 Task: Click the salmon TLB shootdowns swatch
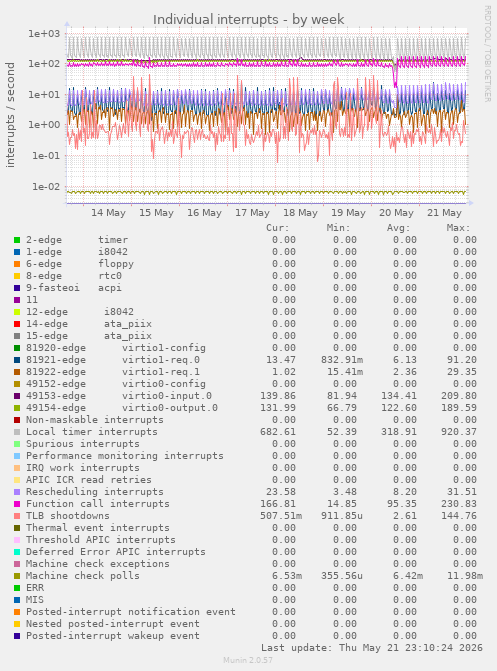click(x=17, y=516)
